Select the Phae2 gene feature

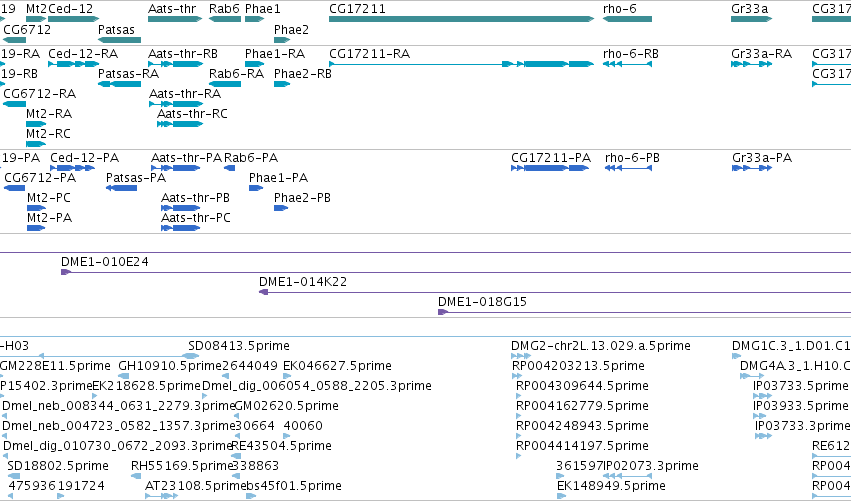[282, 40]
